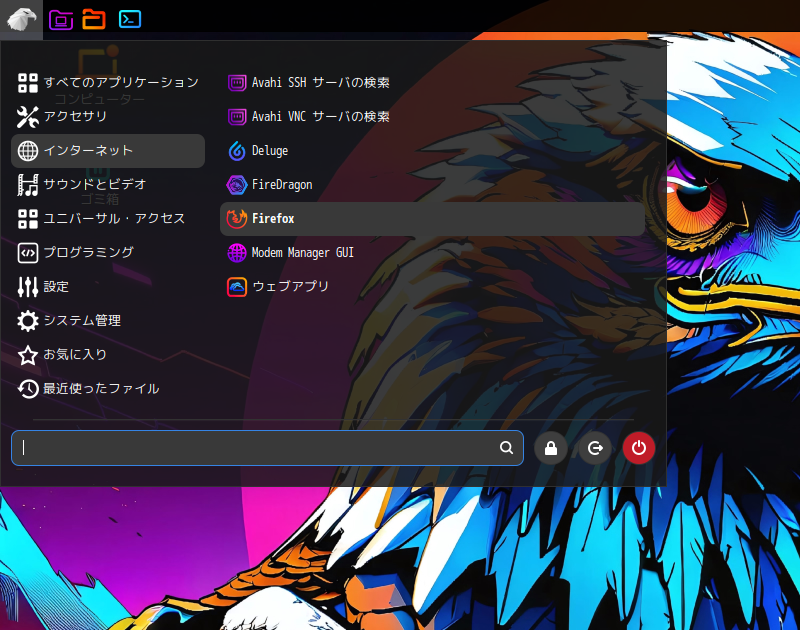Click the favorites star icon
The width and height of the screenshot is (800, 630).
[28, 355]
